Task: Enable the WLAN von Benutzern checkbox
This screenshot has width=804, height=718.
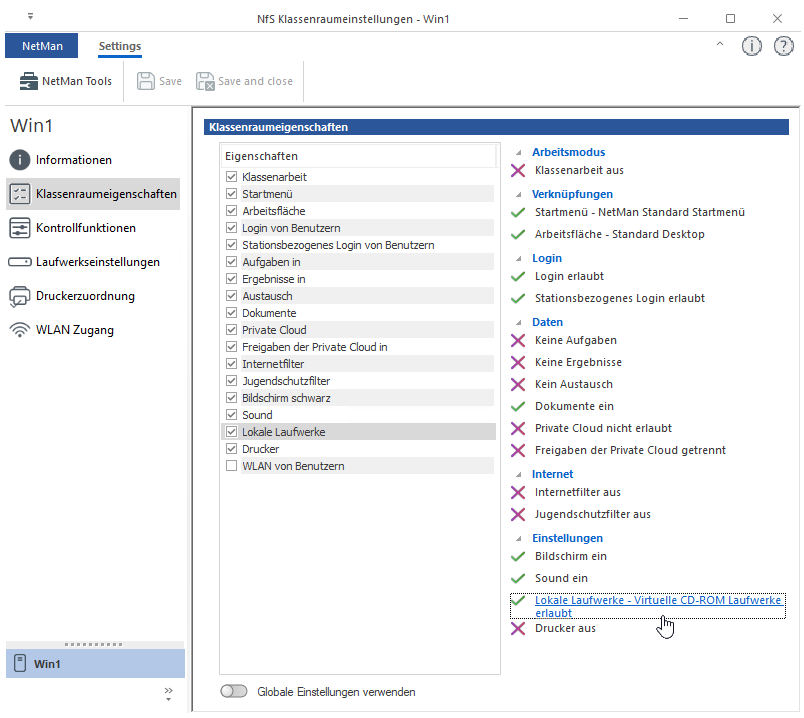Action: point(231,466)
